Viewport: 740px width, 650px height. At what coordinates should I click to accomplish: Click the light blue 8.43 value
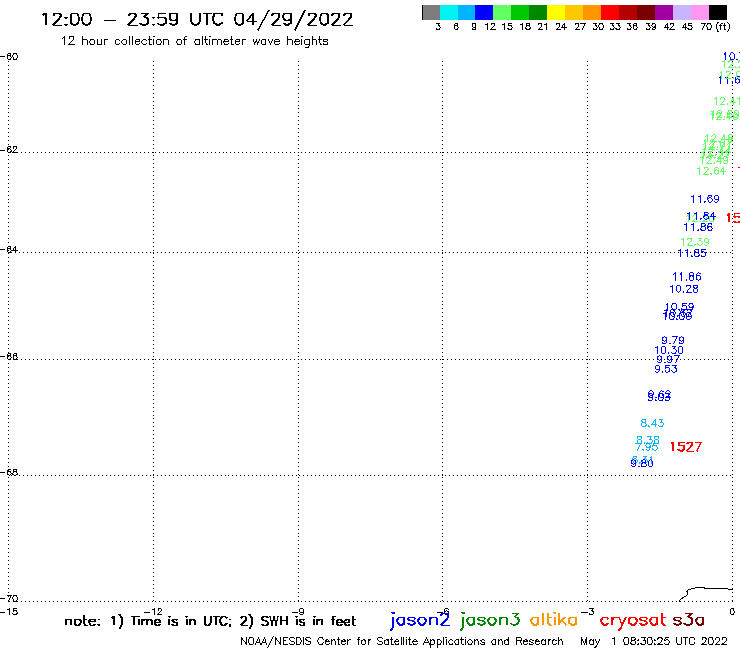652,423
